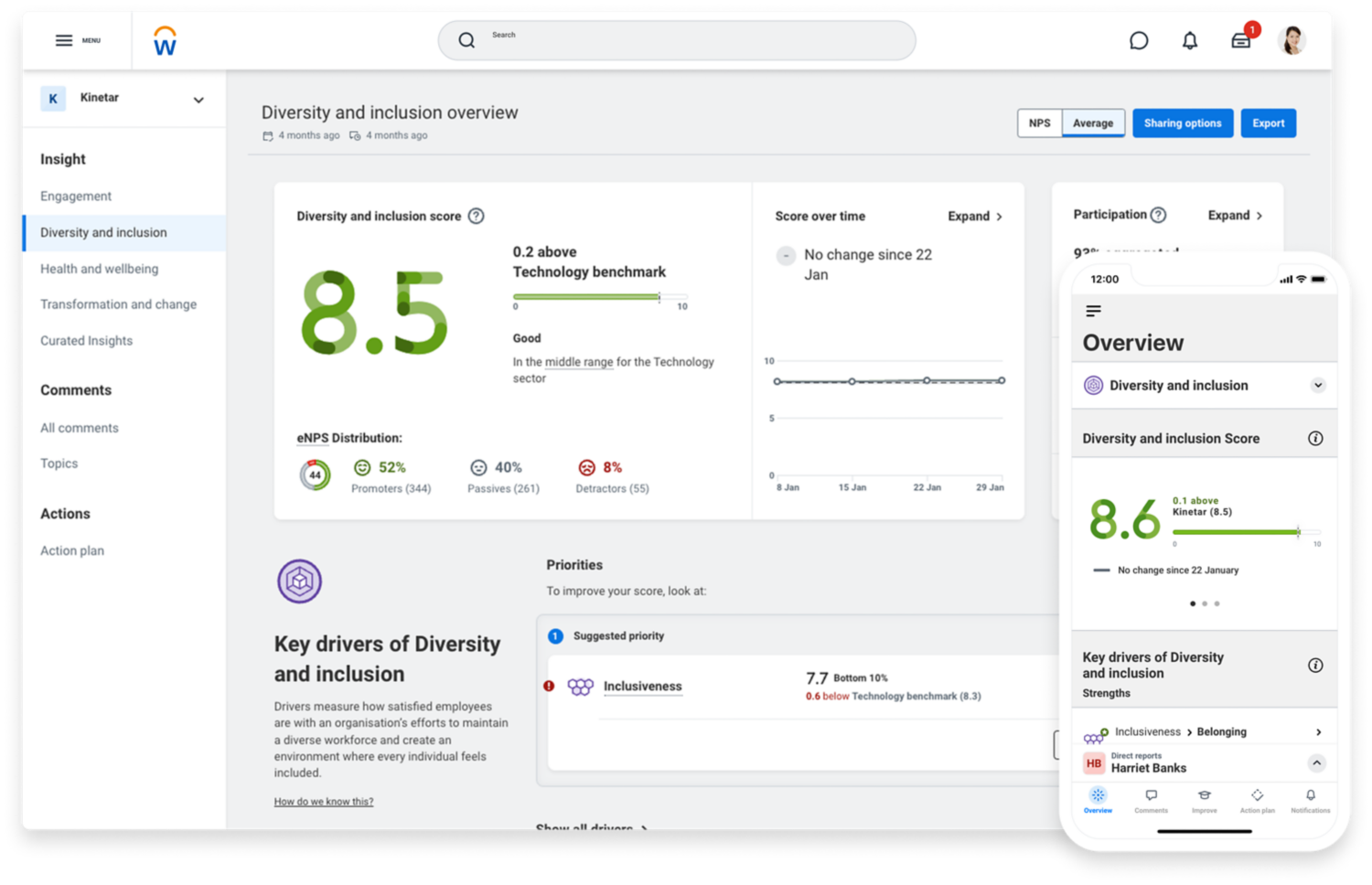Open the chat messages icon
This screenshot has height=885, width=1372.
tap(1139, 40)
